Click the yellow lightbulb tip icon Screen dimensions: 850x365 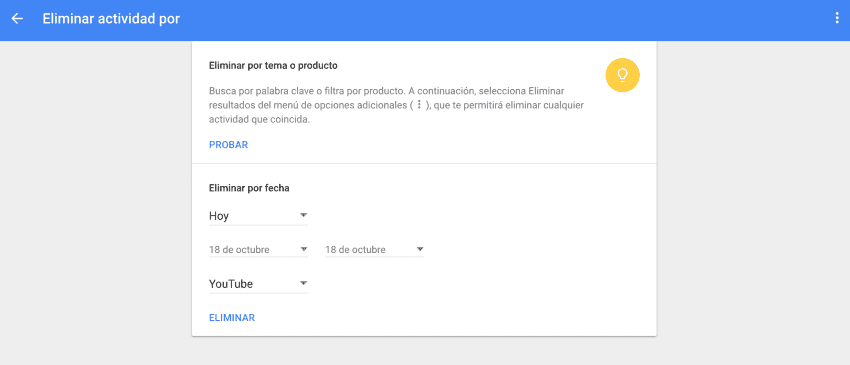click(622, 75)
